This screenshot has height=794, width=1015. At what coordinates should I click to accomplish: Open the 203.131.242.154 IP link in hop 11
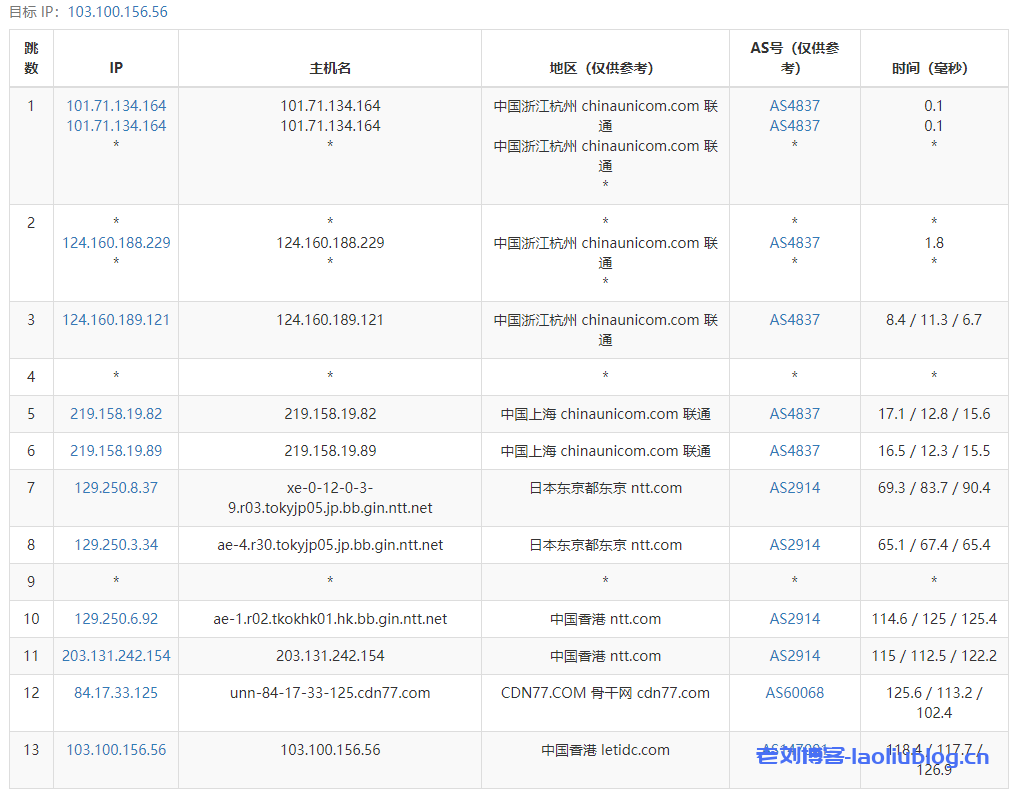116,656
